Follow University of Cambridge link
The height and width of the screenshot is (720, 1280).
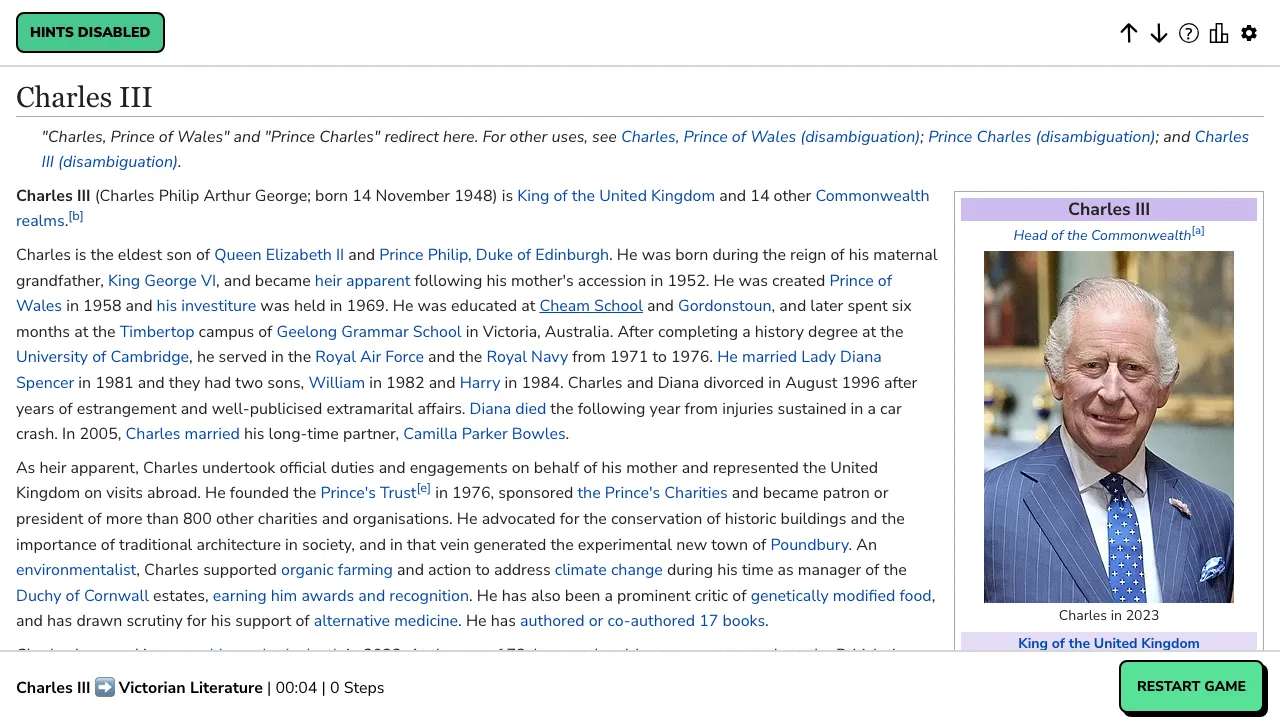102,357
